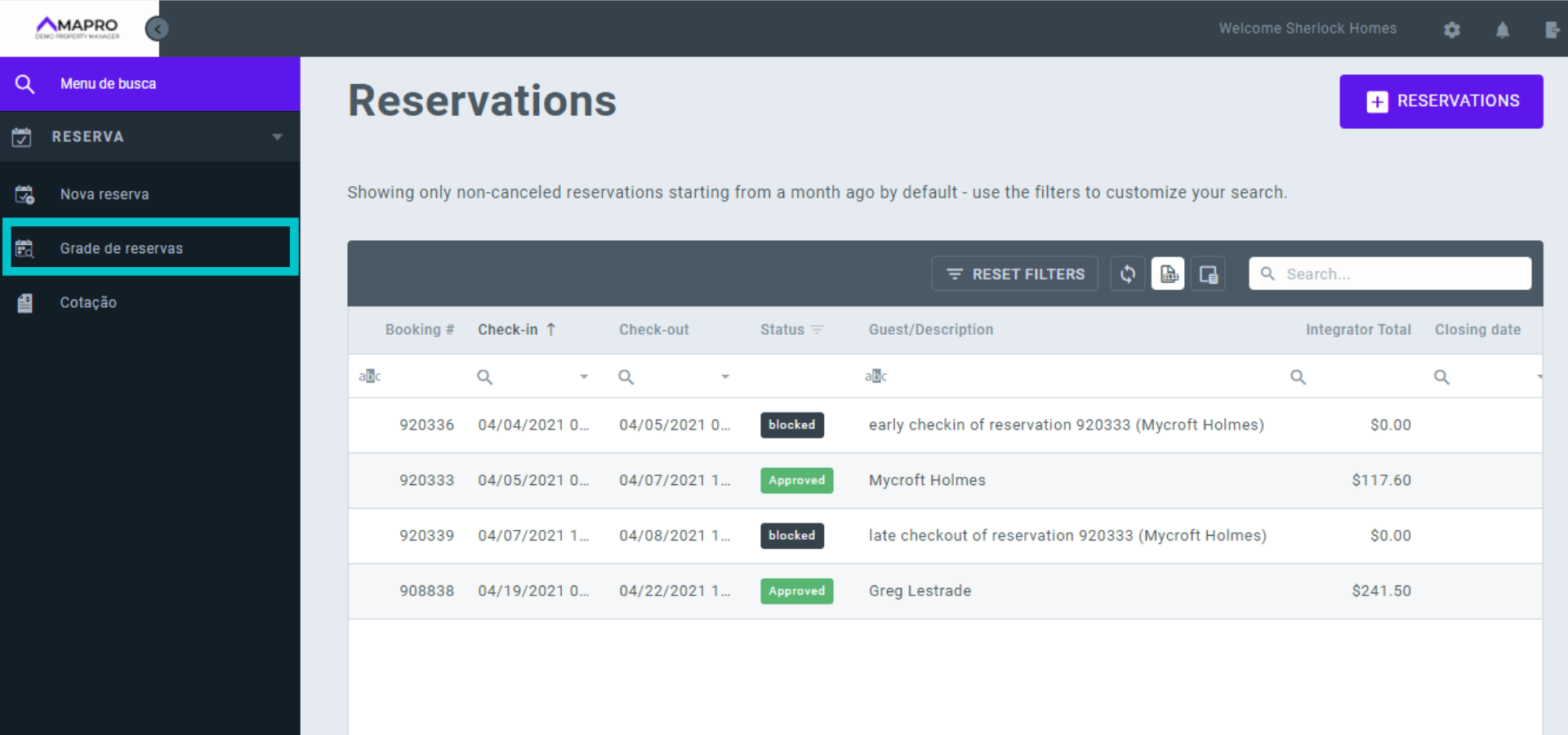Open the Check-out date filter dropdown

pos(724,376)
